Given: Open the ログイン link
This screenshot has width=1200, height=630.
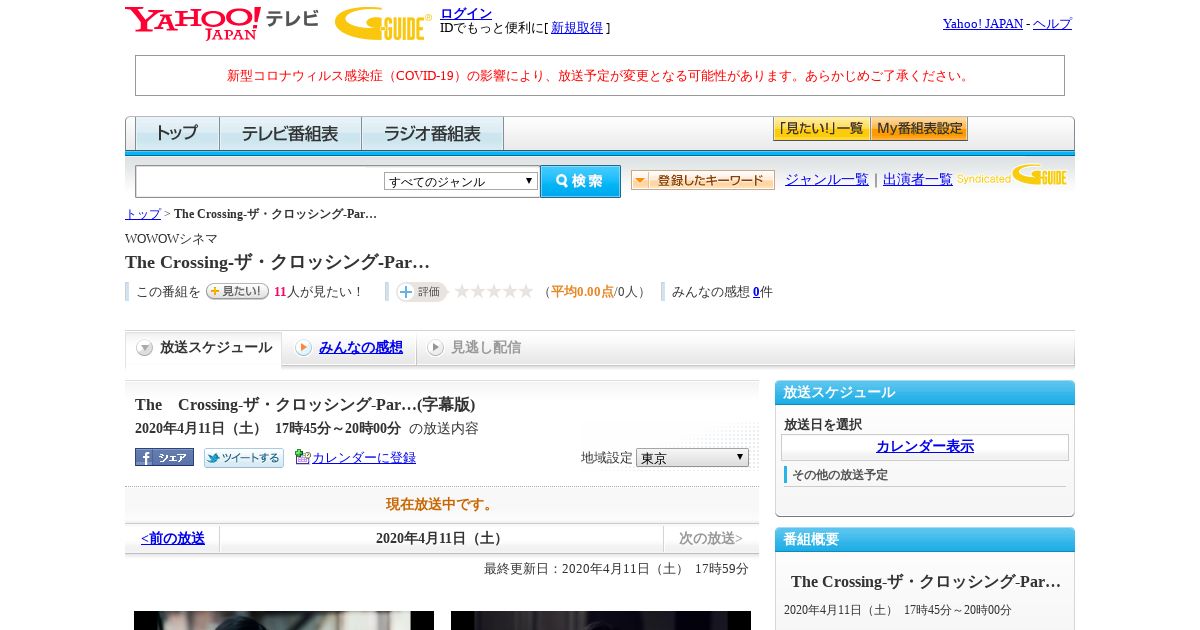Looking at the screenshot, I should (x=466, y=13).
